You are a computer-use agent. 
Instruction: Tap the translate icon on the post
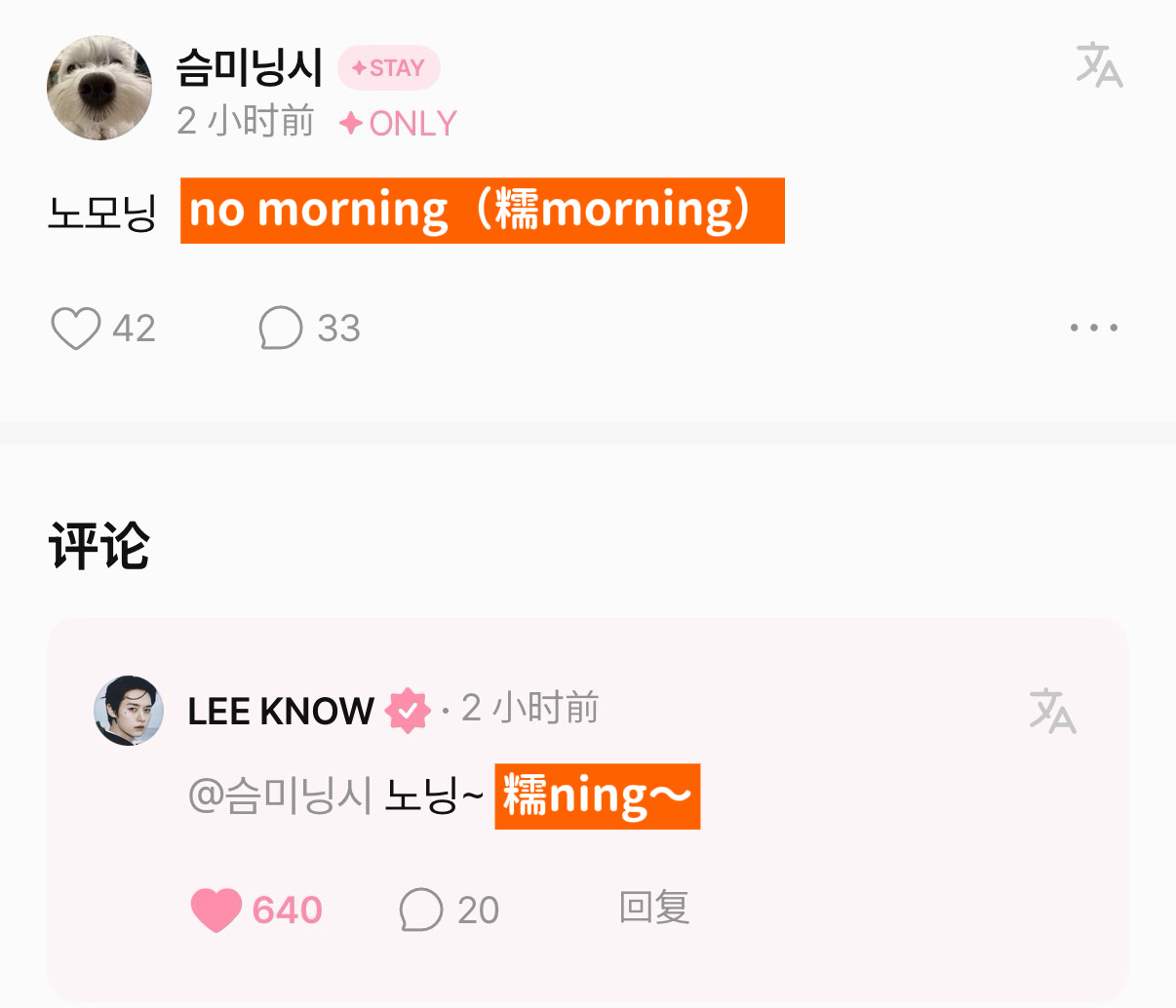click(1099, 65)
